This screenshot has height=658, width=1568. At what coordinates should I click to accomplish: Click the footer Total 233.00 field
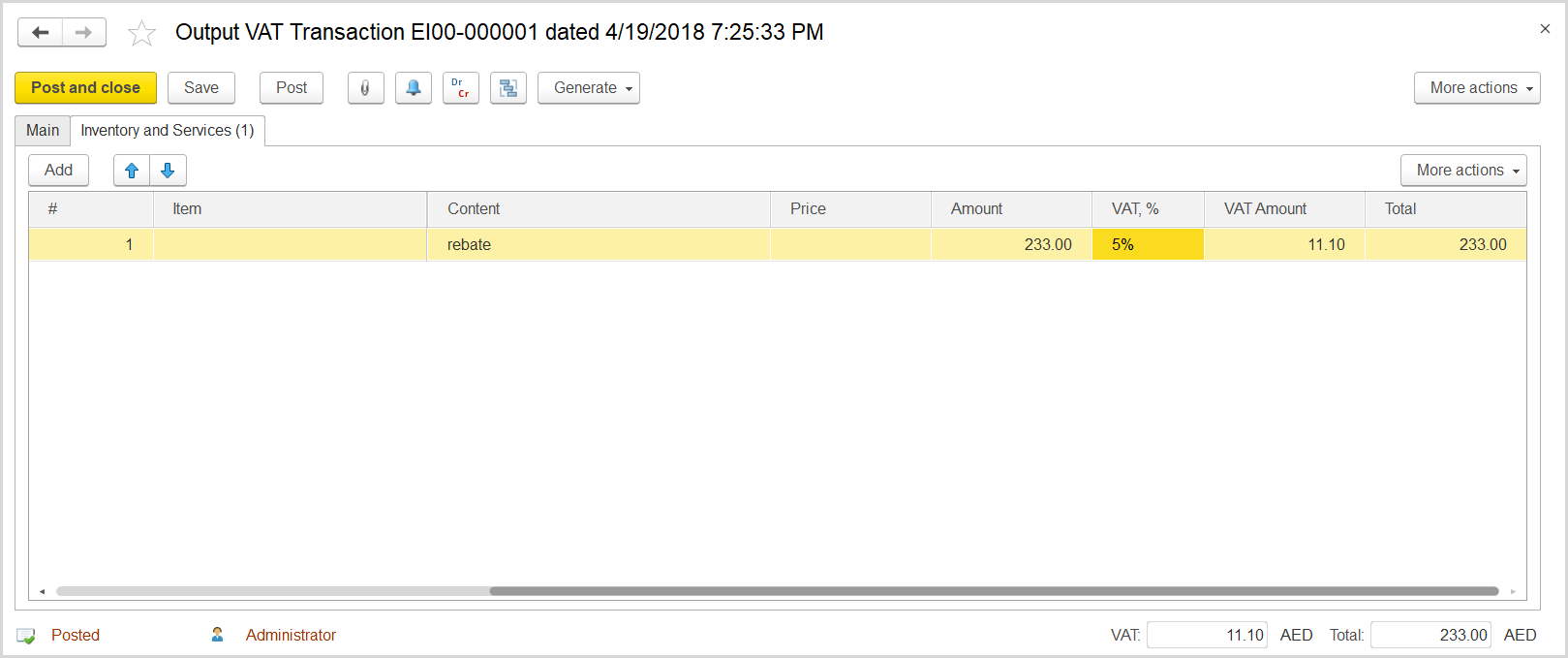coord(1430,636)
